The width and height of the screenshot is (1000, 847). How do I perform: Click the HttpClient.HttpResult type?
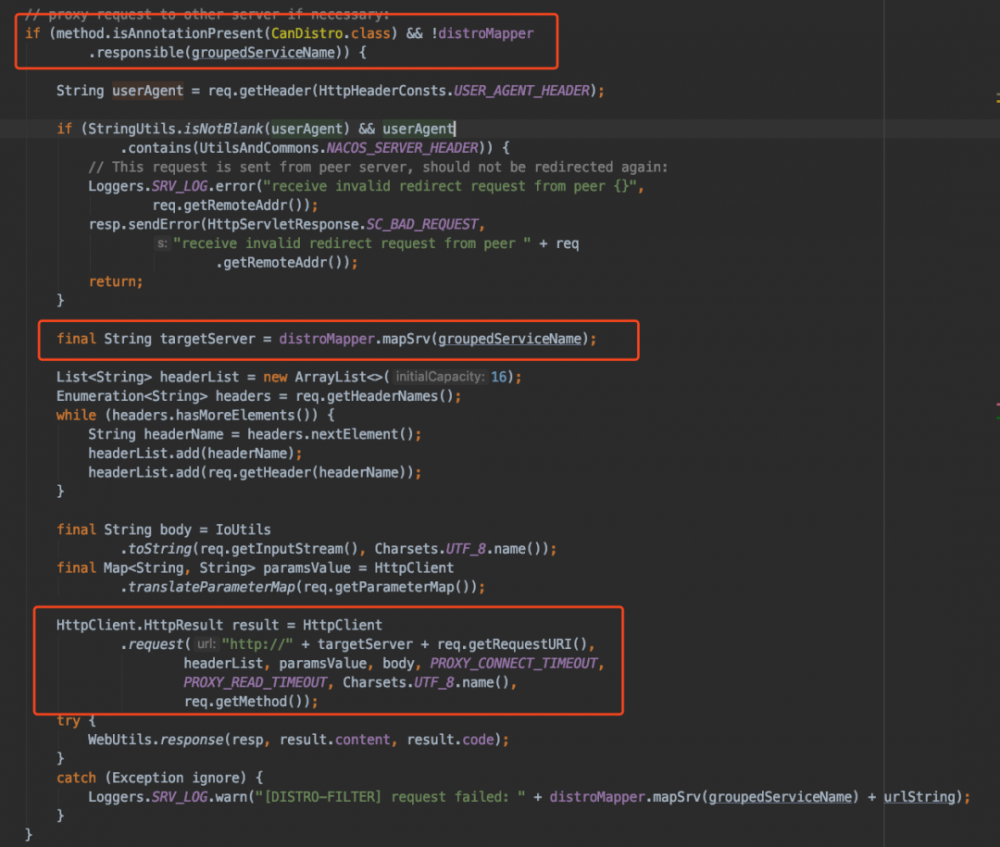(140, 625)
